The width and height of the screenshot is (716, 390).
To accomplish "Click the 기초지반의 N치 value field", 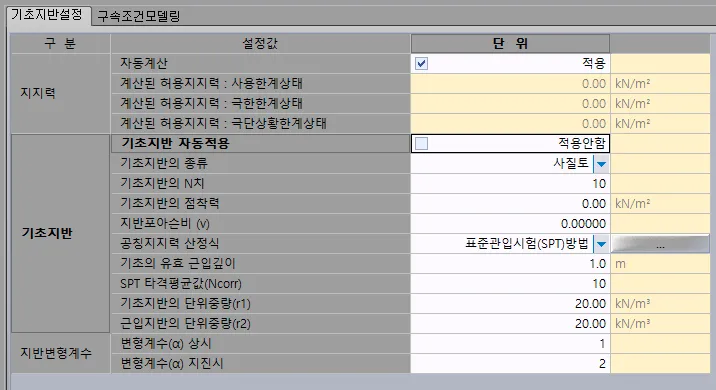I will [x=510, y=184].
